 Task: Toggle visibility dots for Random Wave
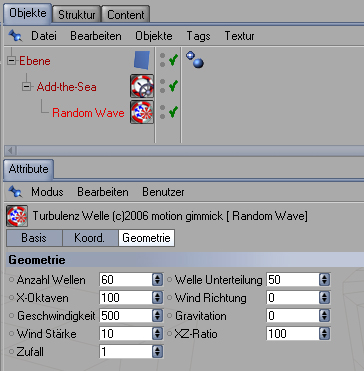pos(162,112)
